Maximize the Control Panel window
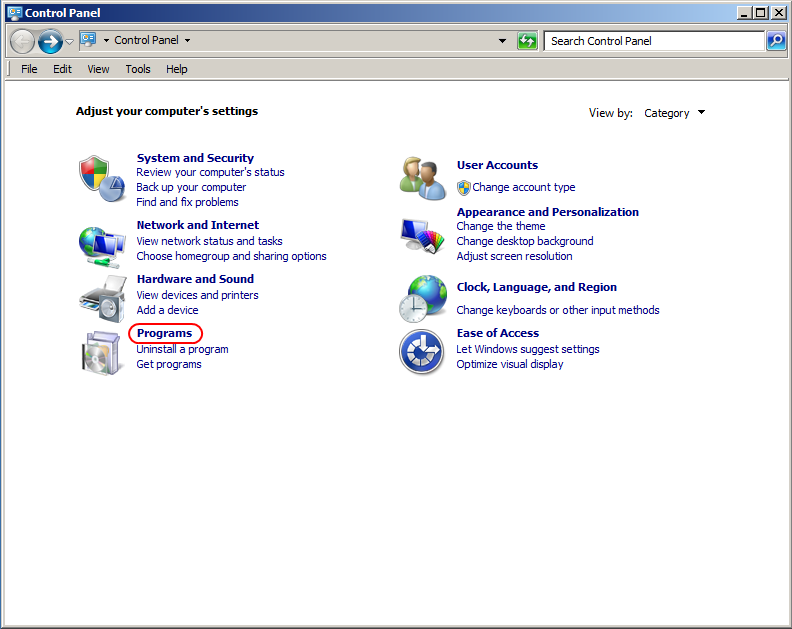The height and width of the screenshot is (629, 792). pyautogui.click(x=760, y=13)
